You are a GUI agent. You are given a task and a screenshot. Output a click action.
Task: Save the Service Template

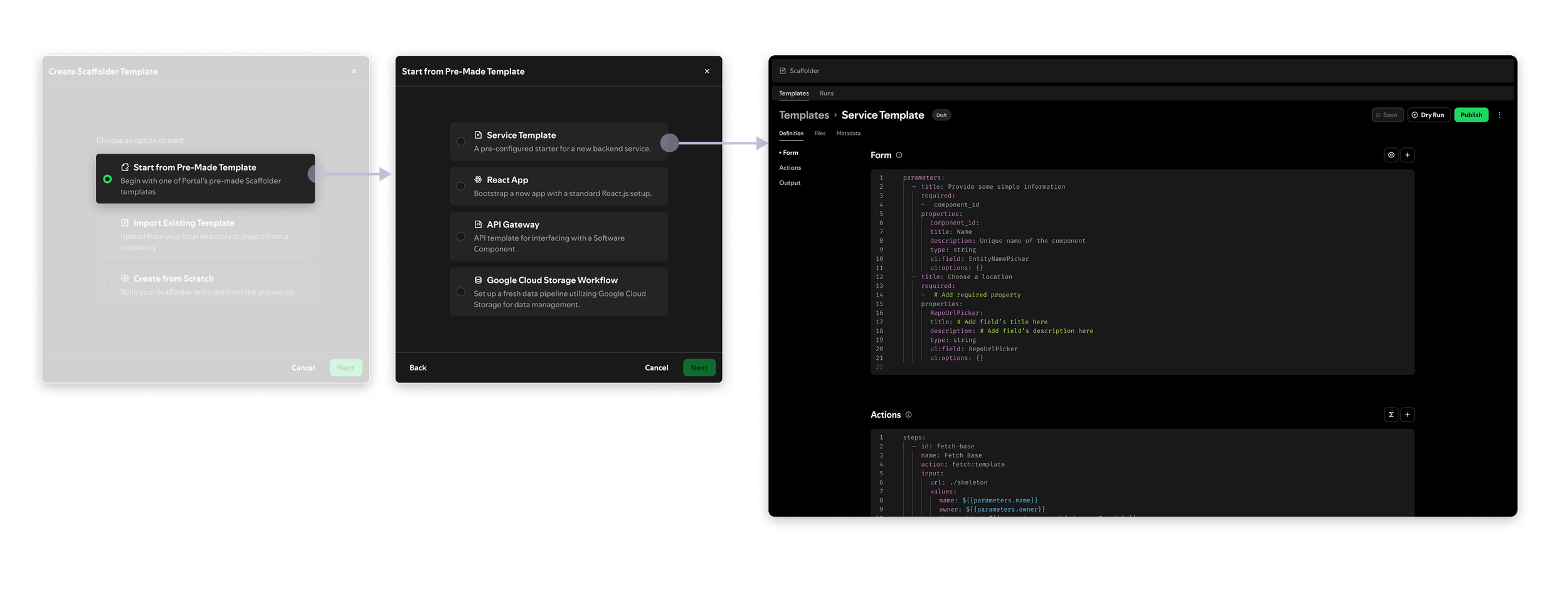[1387, 115]
